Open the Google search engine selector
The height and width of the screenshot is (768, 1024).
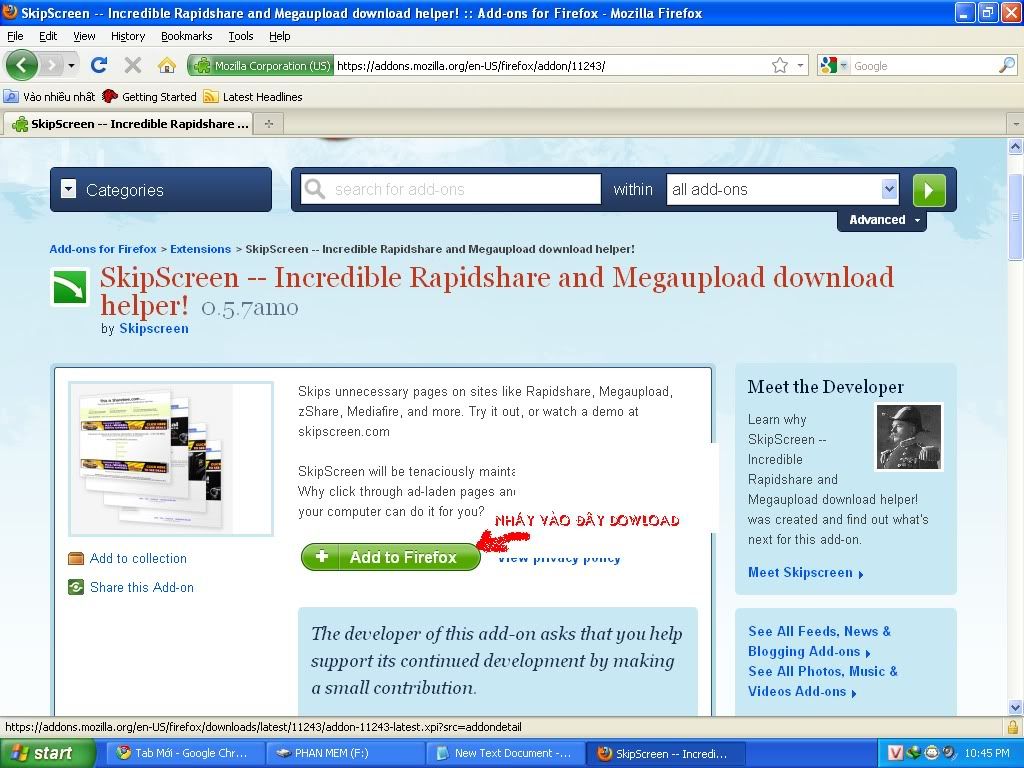coord(834,65)
